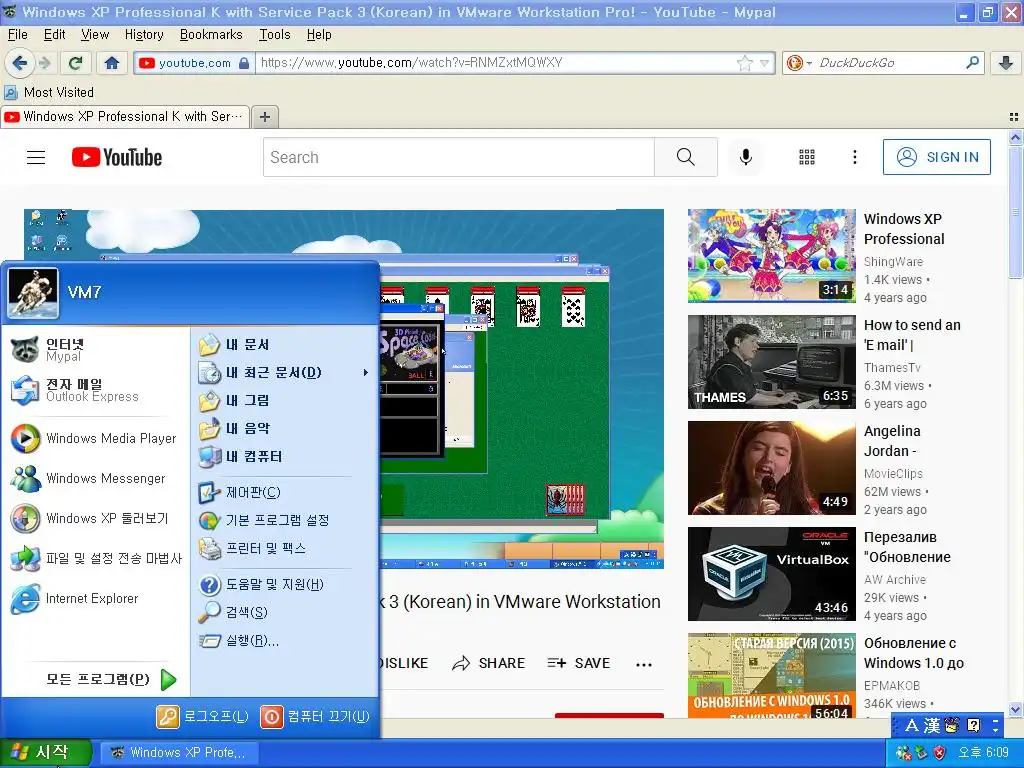Open 내 컴퓨터
This screenshot has height=768, width=1024.
click(285, 456)
